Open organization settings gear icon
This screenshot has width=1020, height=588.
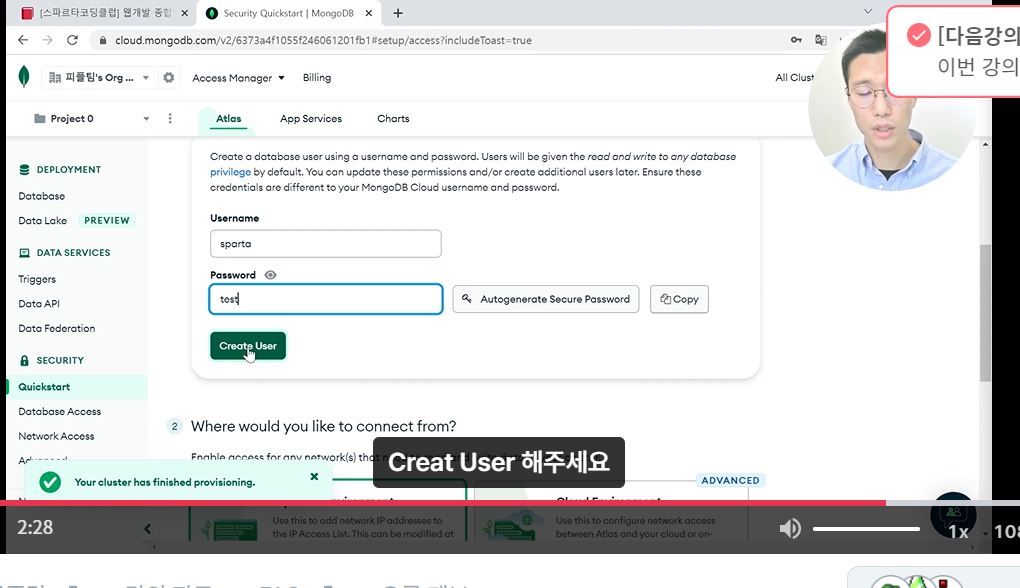coord(168,77)
